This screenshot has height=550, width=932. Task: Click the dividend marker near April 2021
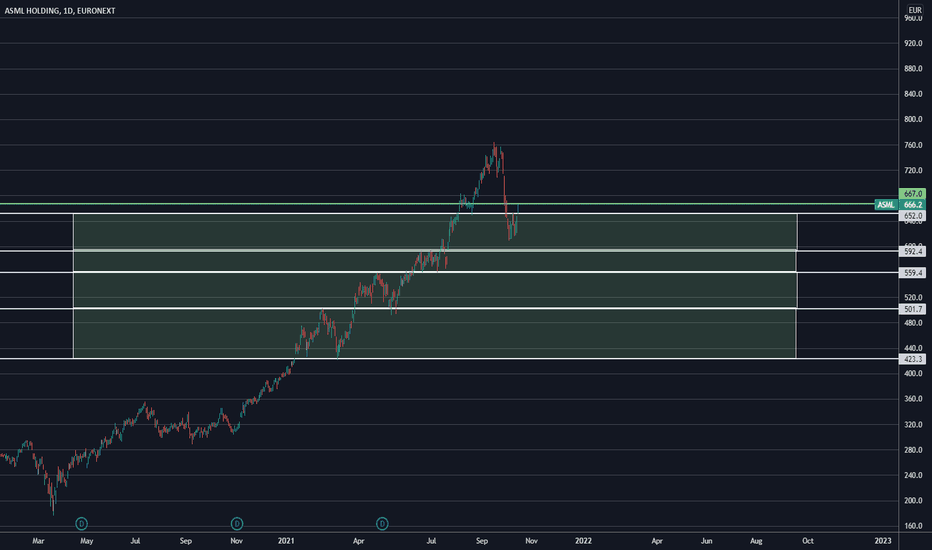click(x=382, y=524)
